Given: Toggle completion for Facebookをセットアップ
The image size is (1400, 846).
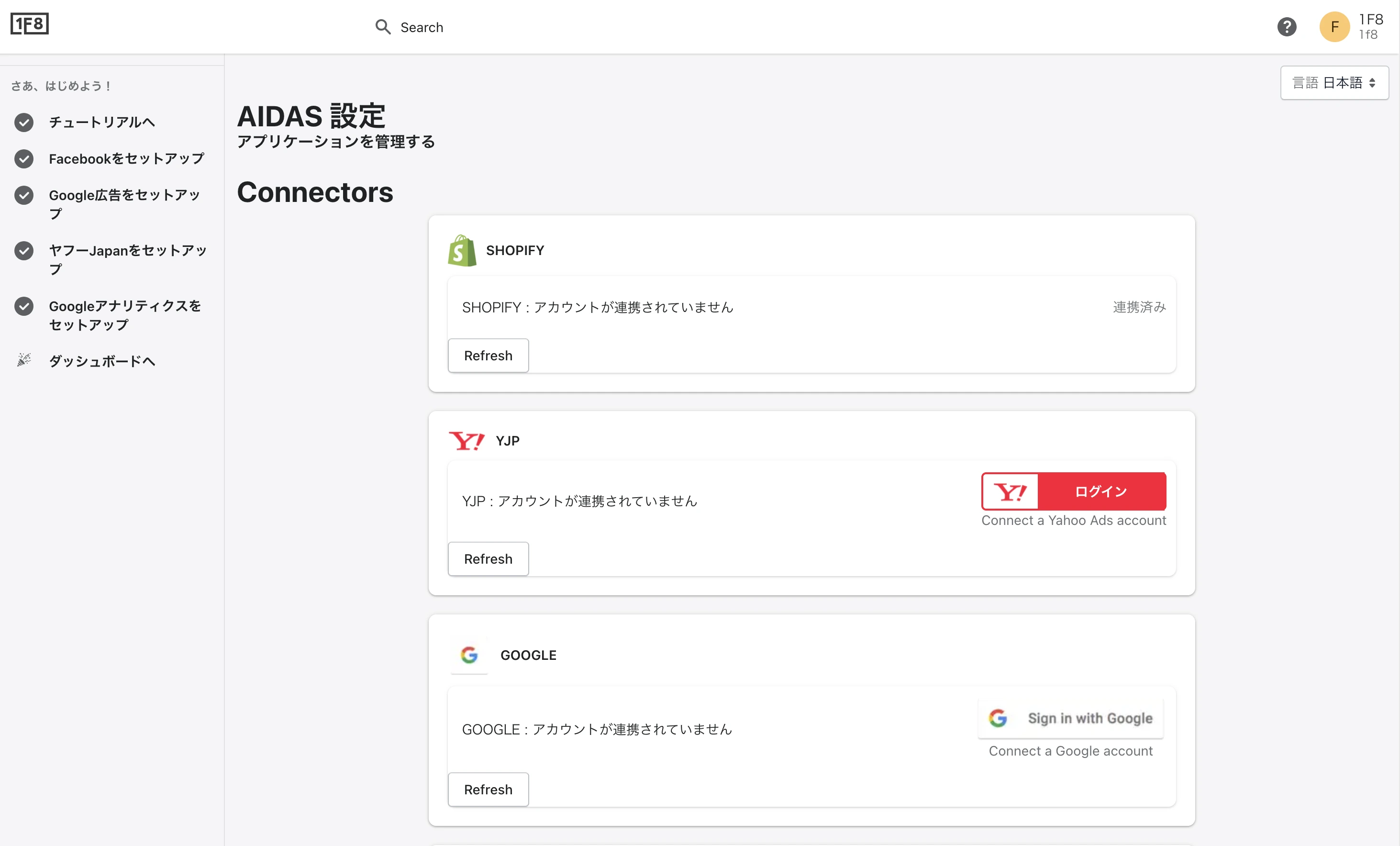Looking at the screenshot, I should [23, 158].
